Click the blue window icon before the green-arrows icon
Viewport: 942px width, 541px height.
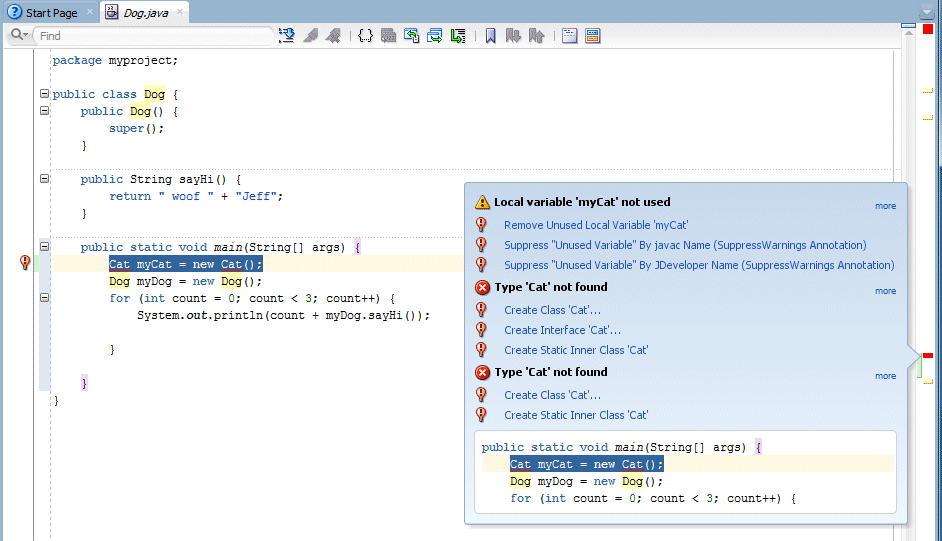(x=412, y=36)
